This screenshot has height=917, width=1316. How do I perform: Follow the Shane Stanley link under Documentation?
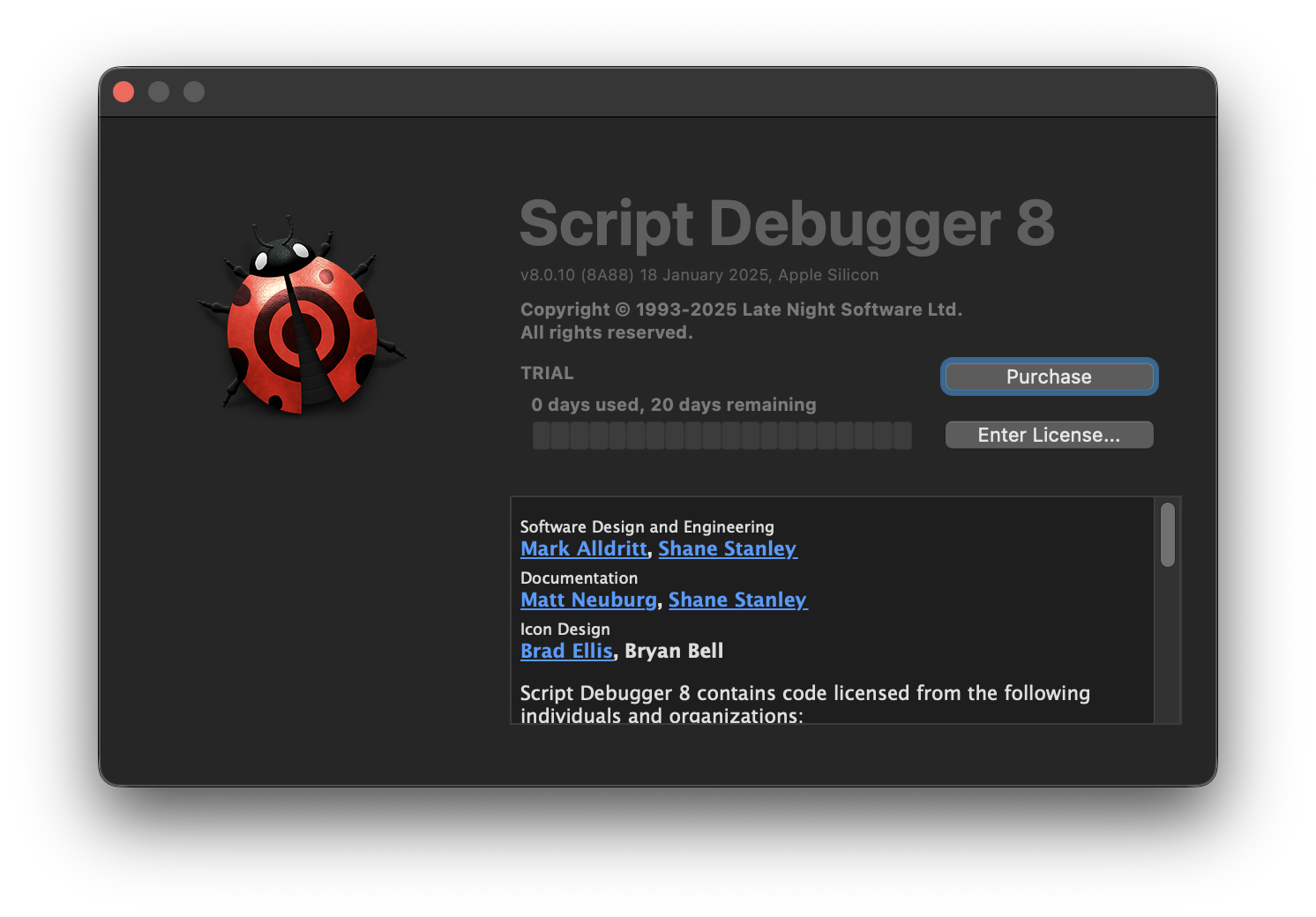737,600
